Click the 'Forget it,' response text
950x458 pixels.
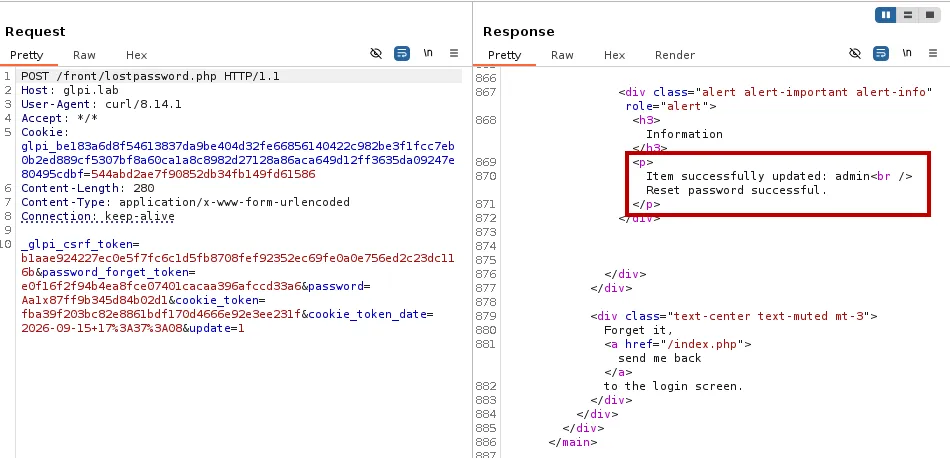[x=639, y=330]
